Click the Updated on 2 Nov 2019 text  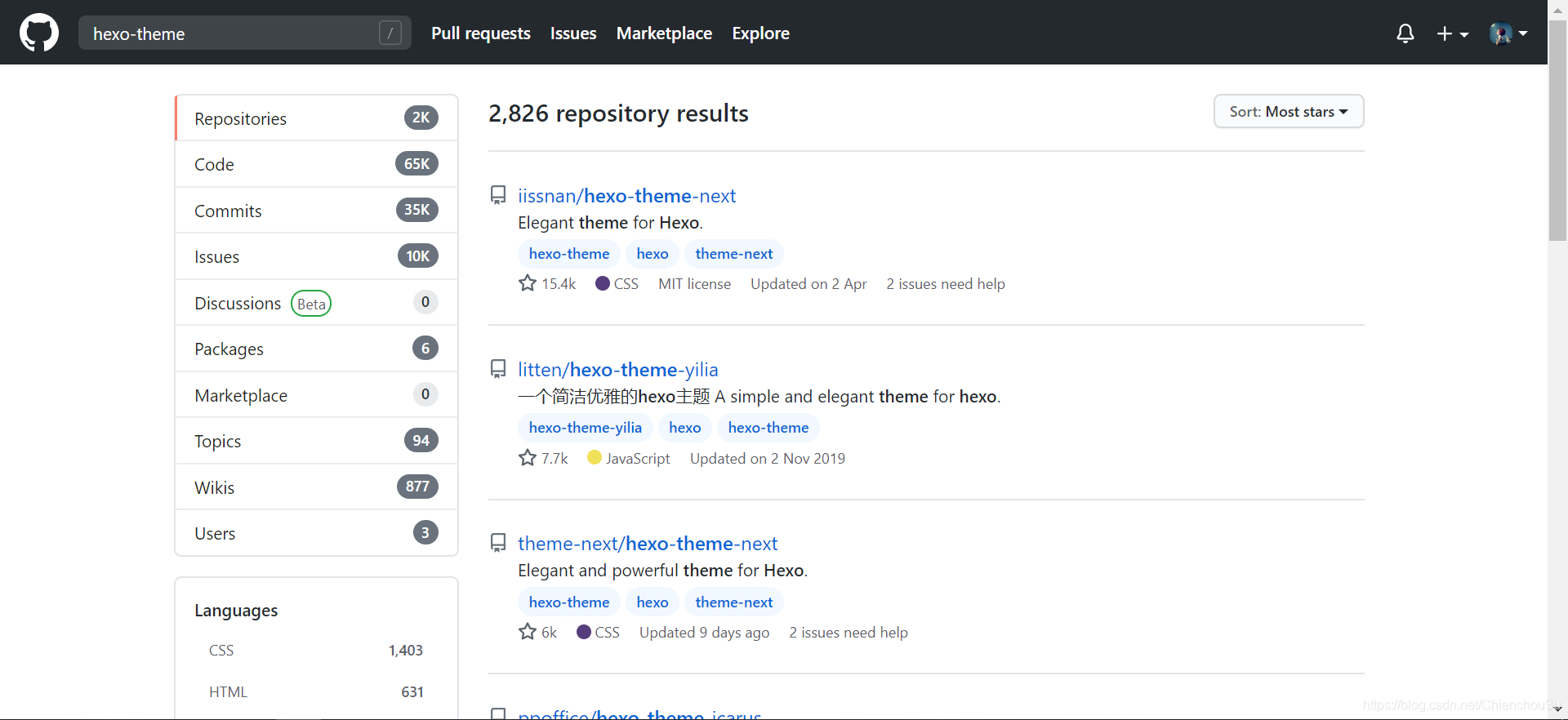[x=768, y=459]
